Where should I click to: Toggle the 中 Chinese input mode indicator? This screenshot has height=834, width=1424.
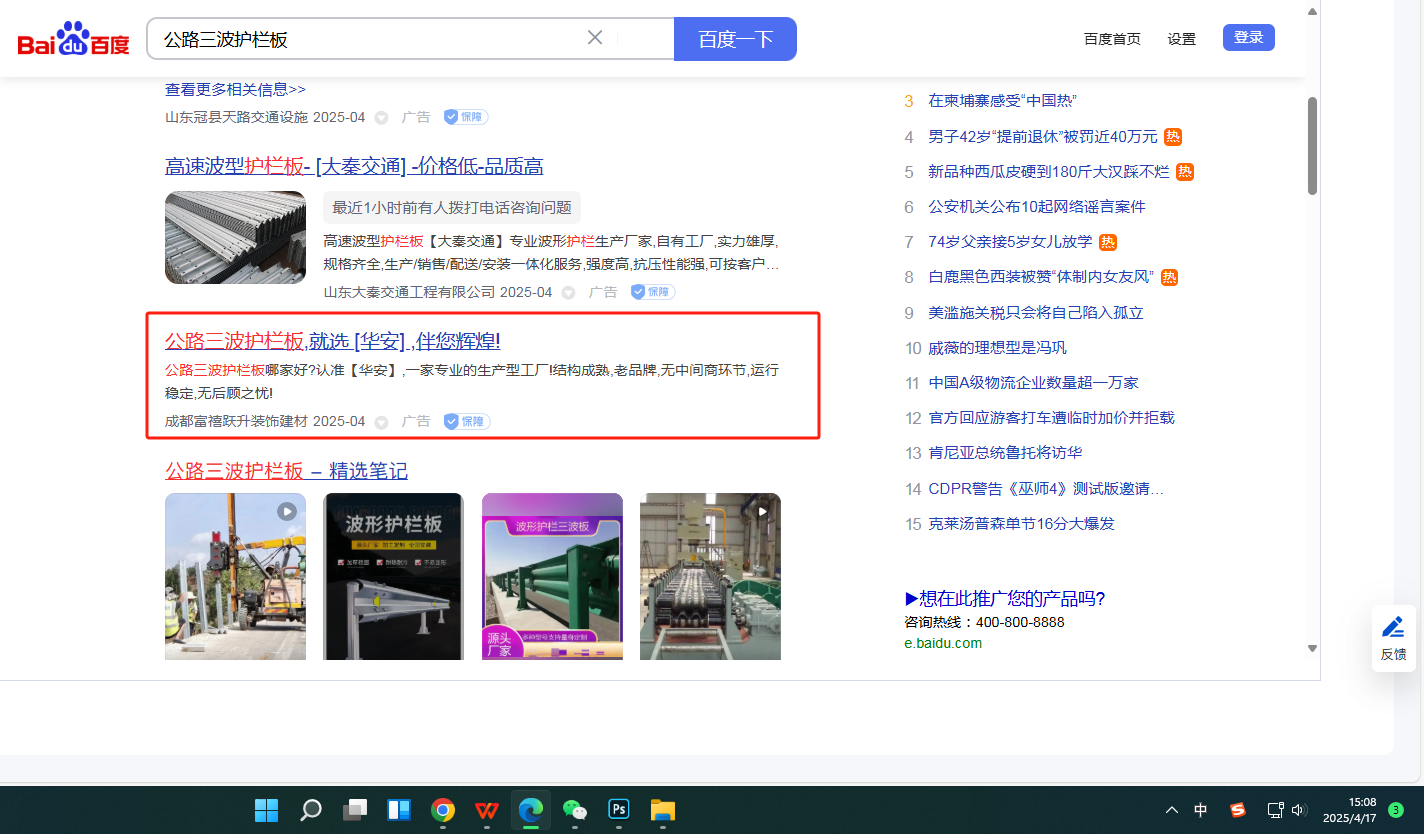click(1201, 810)
